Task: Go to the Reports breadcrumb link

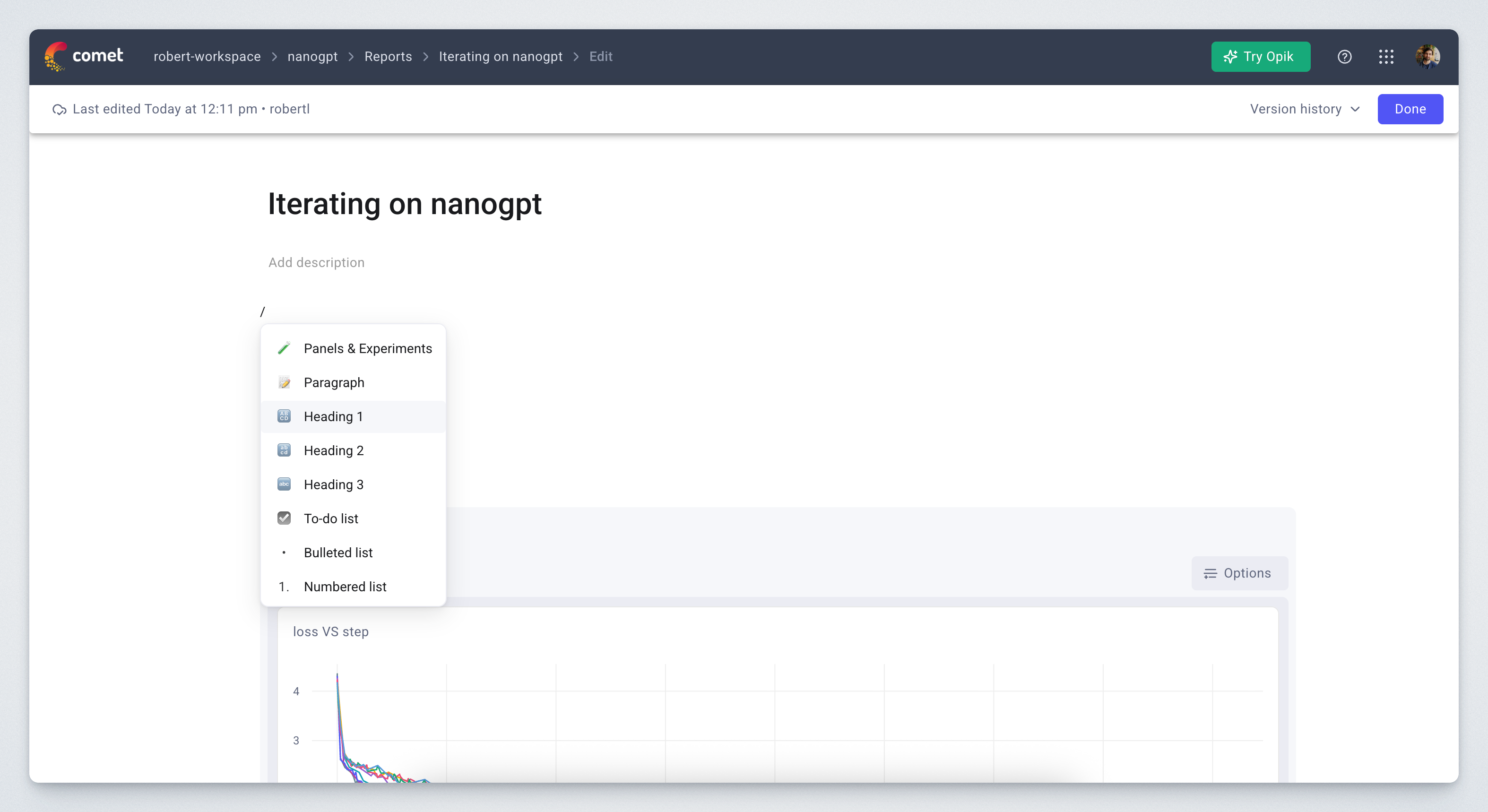Action: point(388,57)
